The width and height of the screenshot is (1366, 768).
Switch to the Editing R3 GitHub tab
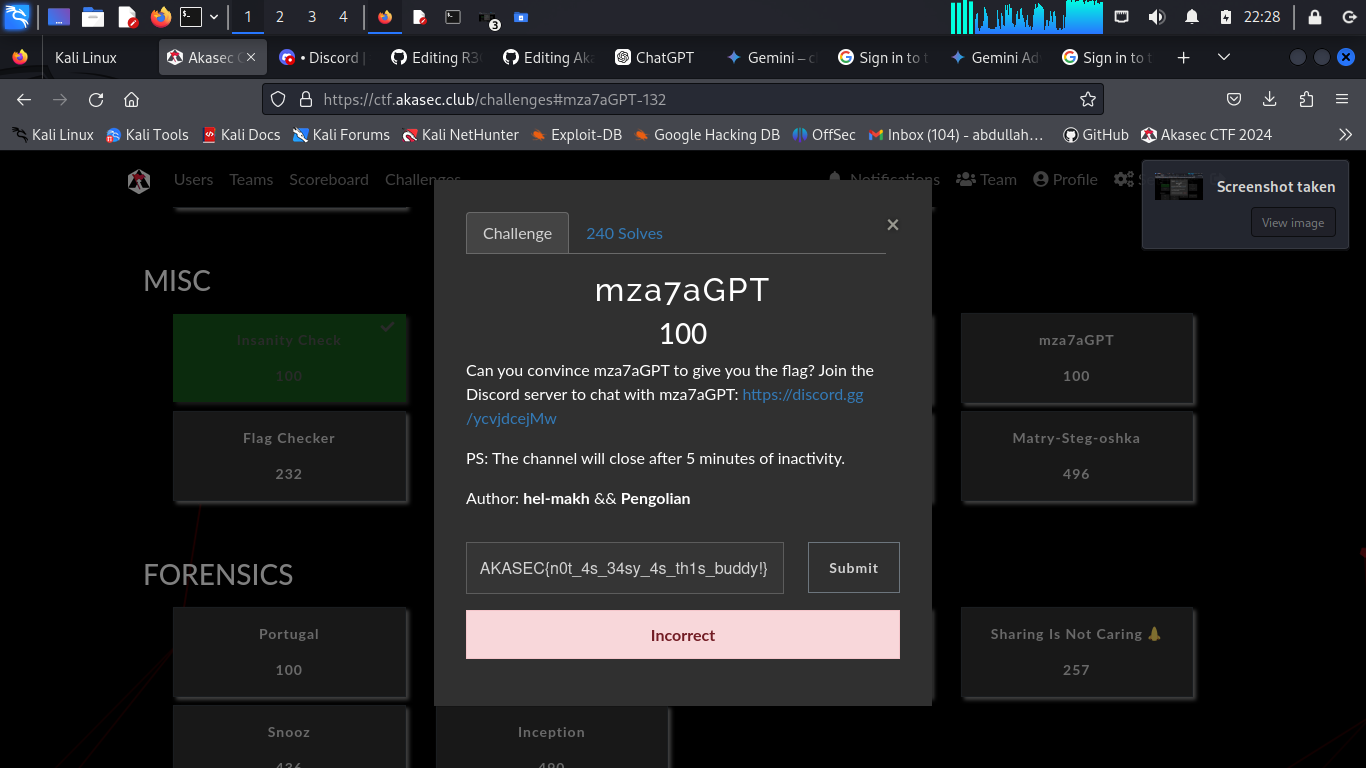435,57
